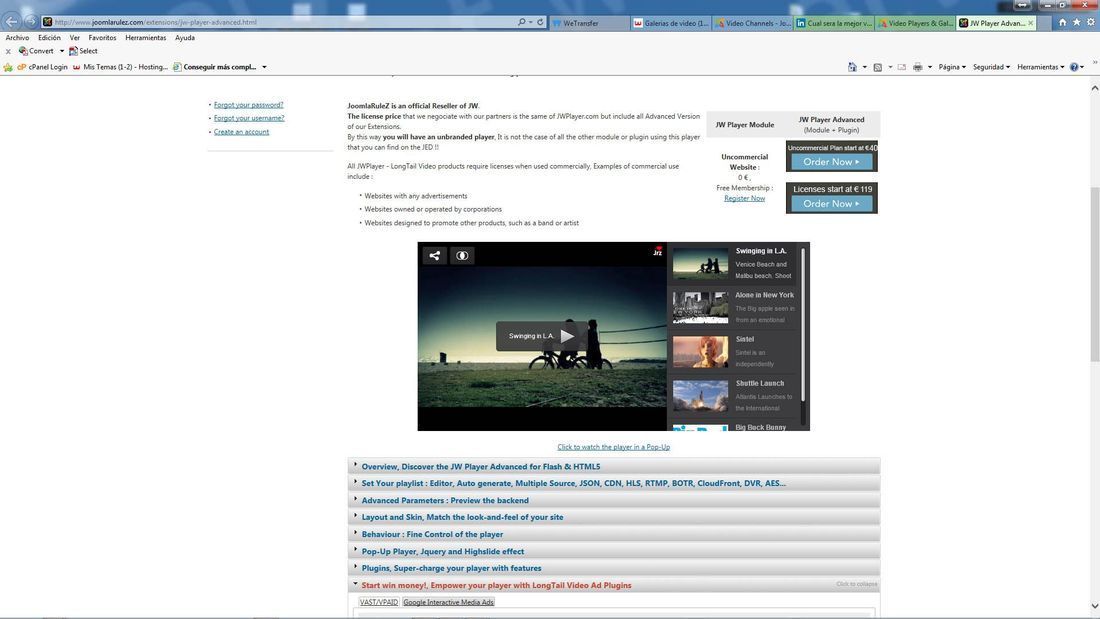Go back with the browser Back arrow
This screenshot has width=1100, height=619.
tap(11, 22)
